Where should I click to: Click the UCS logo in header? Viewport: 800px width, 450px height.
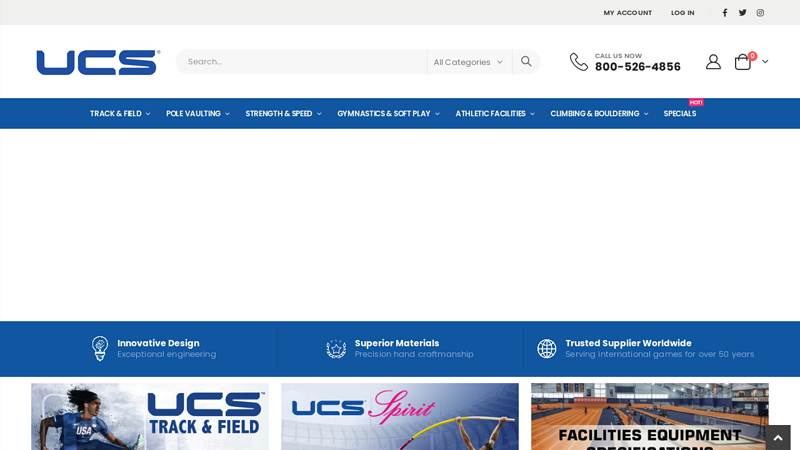[x=98, y=62]
